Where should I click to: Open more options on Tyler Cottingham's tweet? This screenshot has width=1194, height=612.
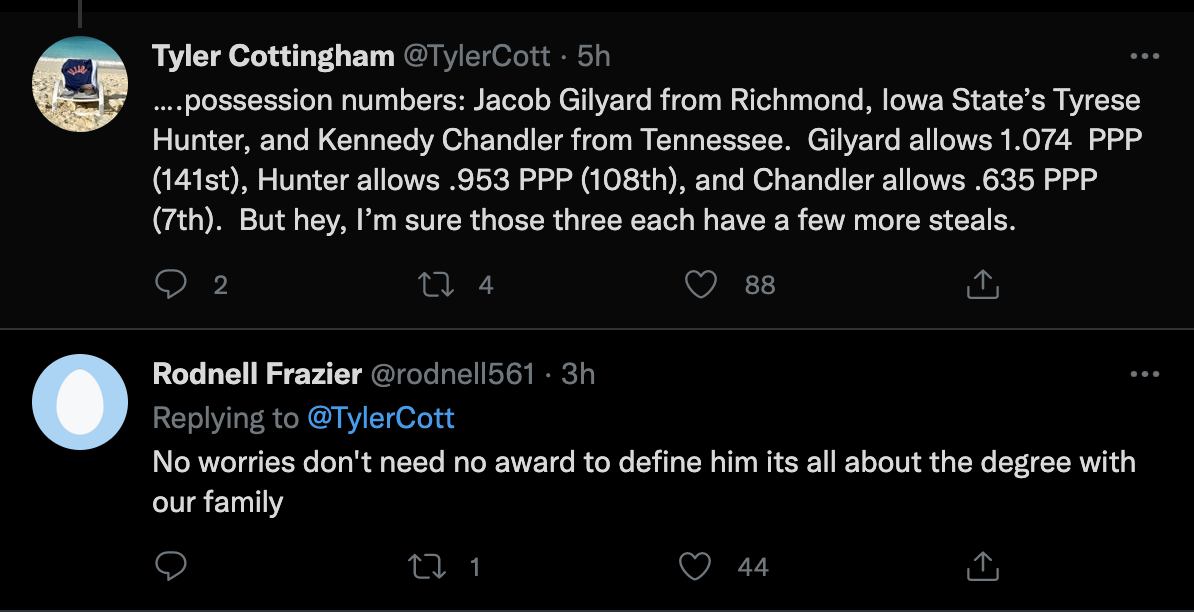tap(1144, 57)
